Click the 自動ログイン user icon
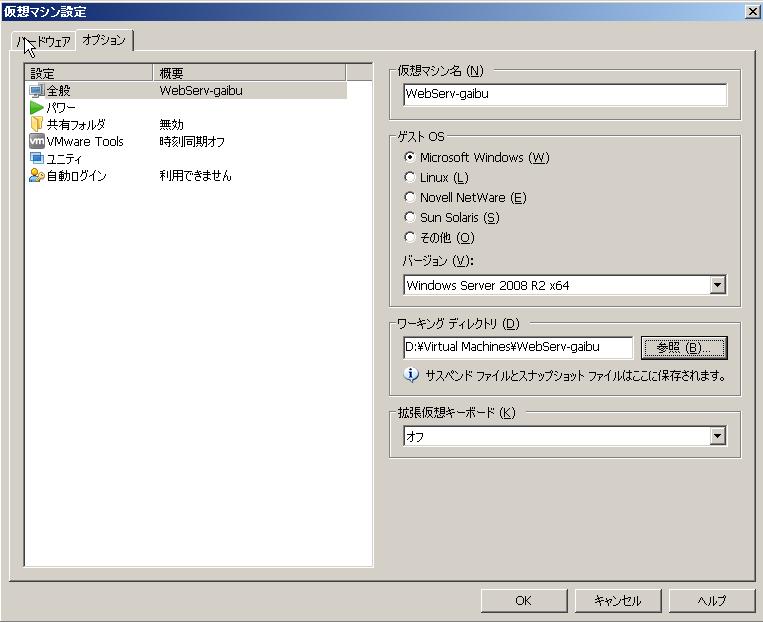 [36, 176]
